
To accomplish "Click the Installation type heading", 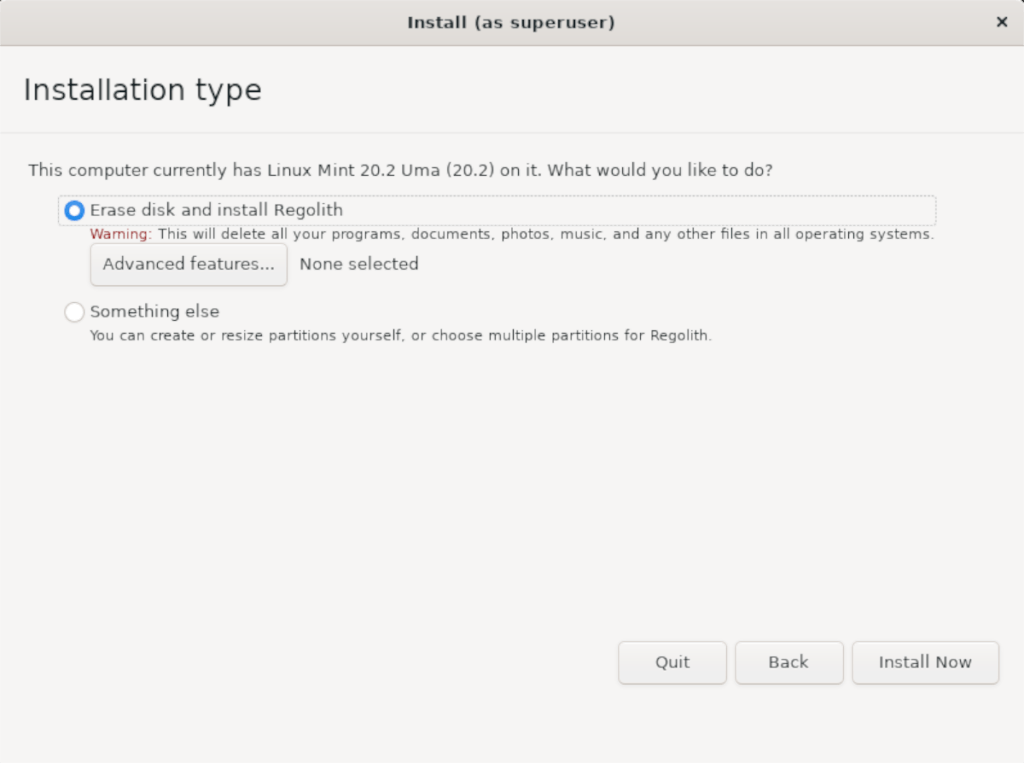I will [142, 90].
